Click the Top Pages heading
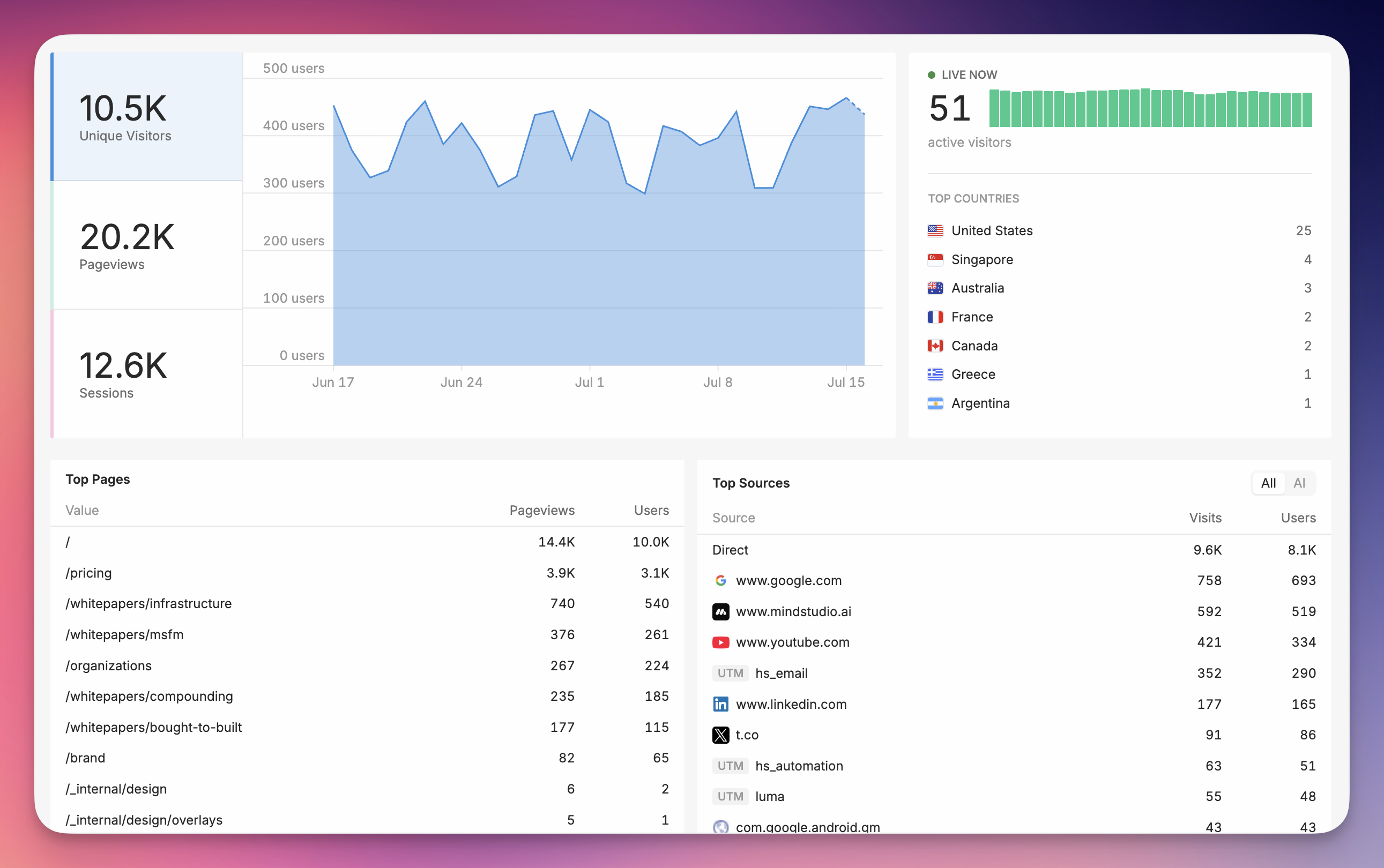Image resolution: width=1384 pixels, height=868 pixels. pos(98,480)
